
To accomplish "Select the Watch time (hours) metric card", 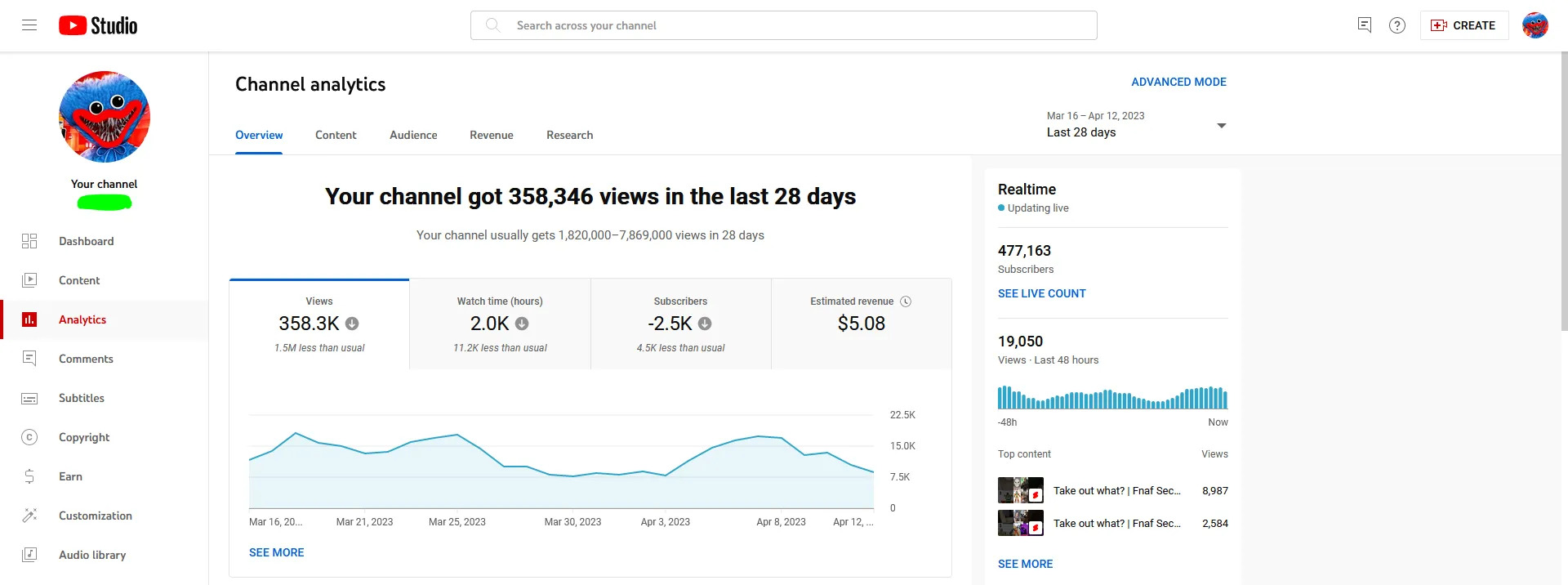I will point(500,324).
